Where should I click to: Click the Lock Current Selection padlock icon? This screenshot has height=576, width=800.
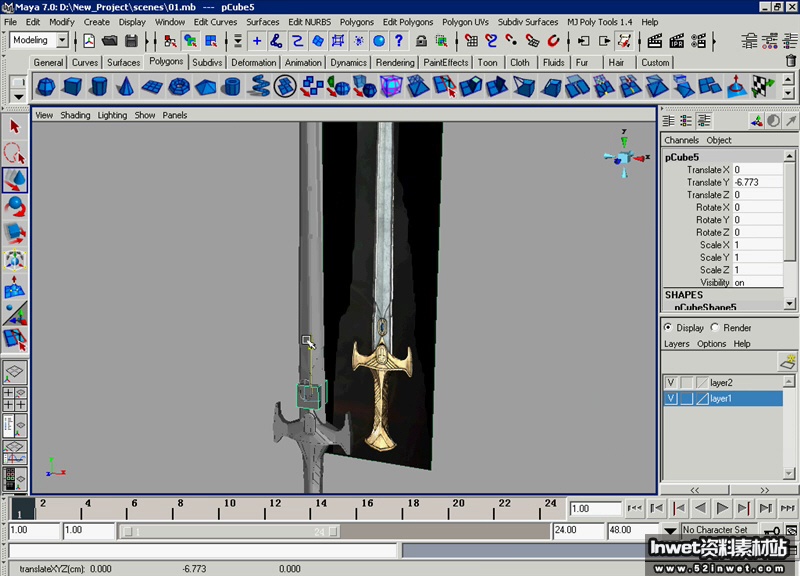click(421, 41)
